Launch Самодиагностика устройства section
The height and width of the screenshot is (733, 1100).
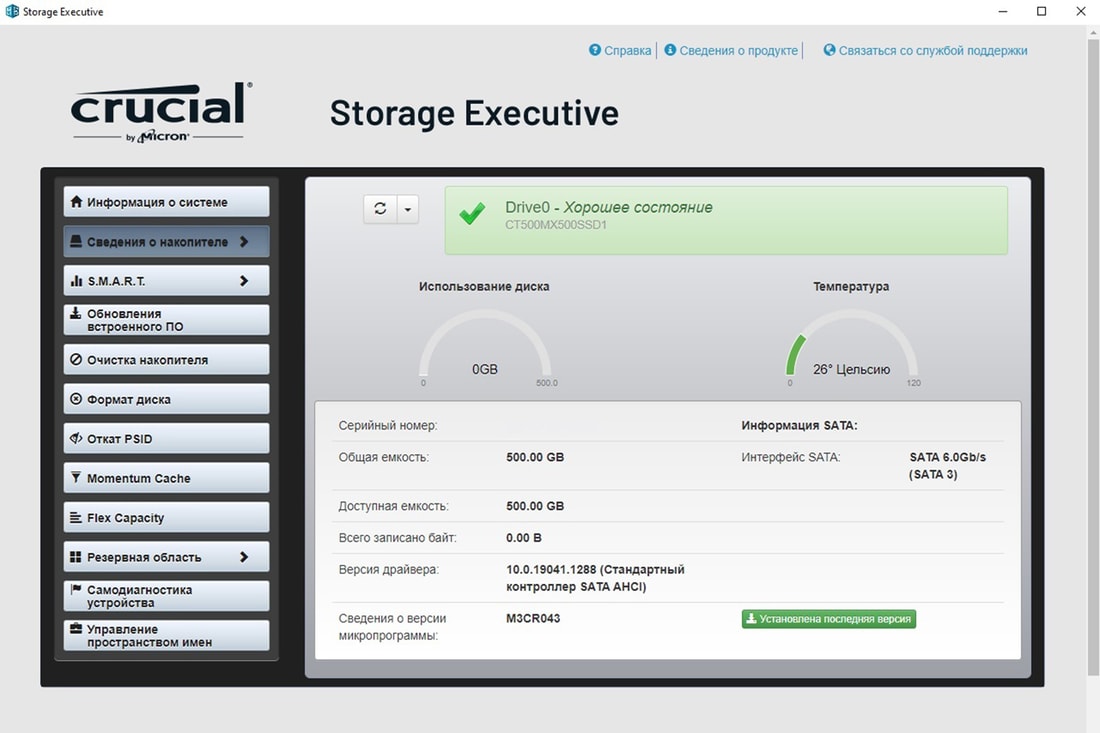pyautogui.click(x=166, y=596)
